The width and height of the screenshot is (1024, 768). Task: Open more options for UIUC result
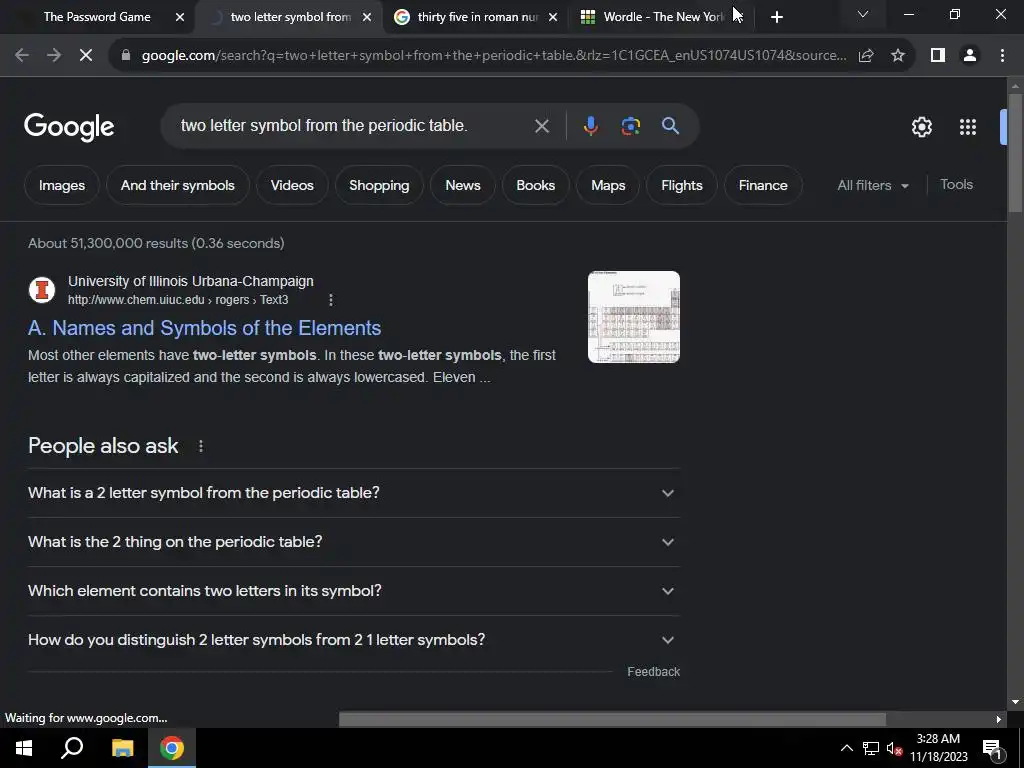(330, 300)
